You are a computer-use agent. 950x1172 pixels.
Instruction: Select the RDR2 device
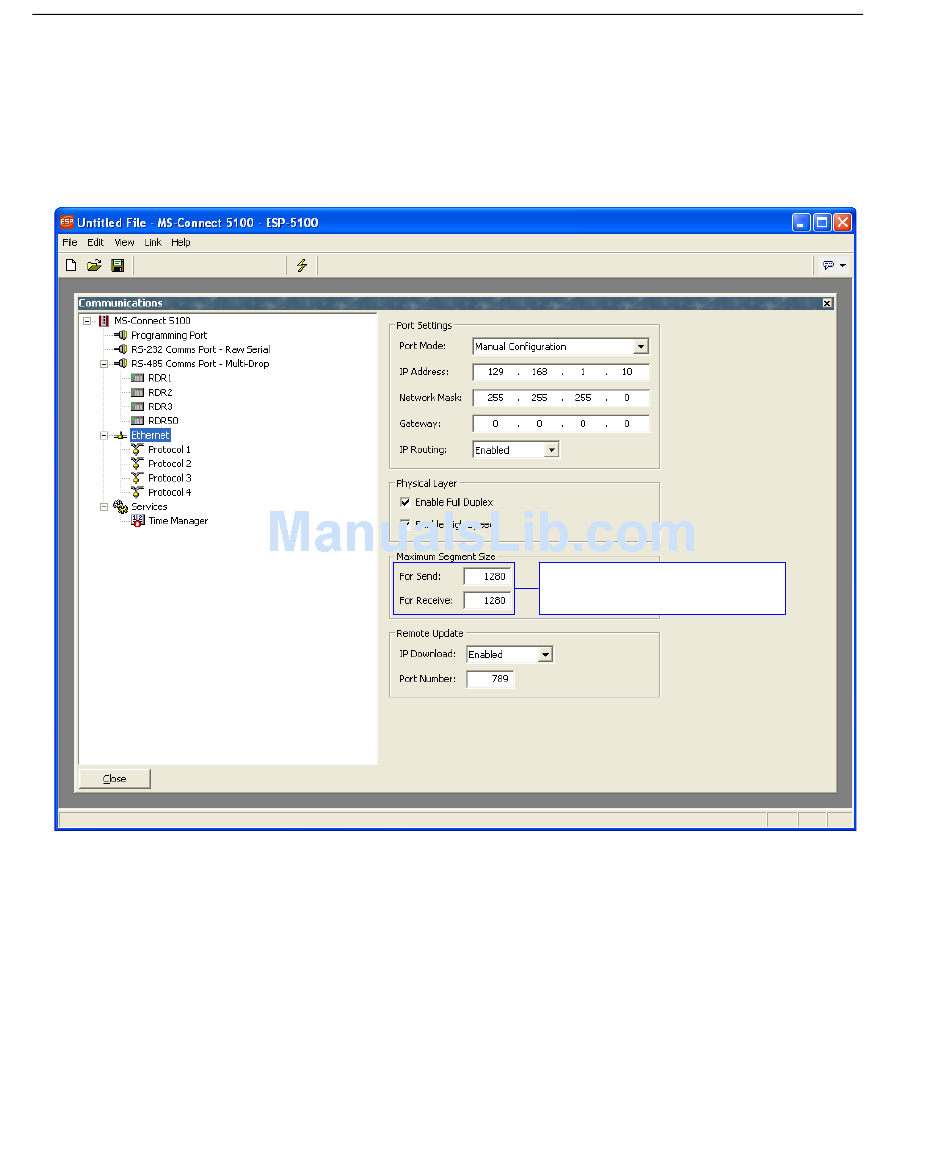pos(160,392)
